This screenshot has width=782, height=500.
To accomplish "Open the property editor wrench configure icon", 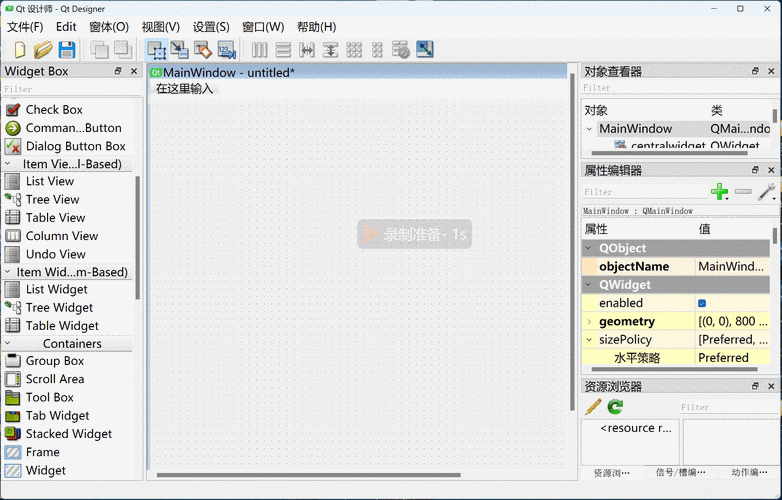I will [x=767, y=192].
